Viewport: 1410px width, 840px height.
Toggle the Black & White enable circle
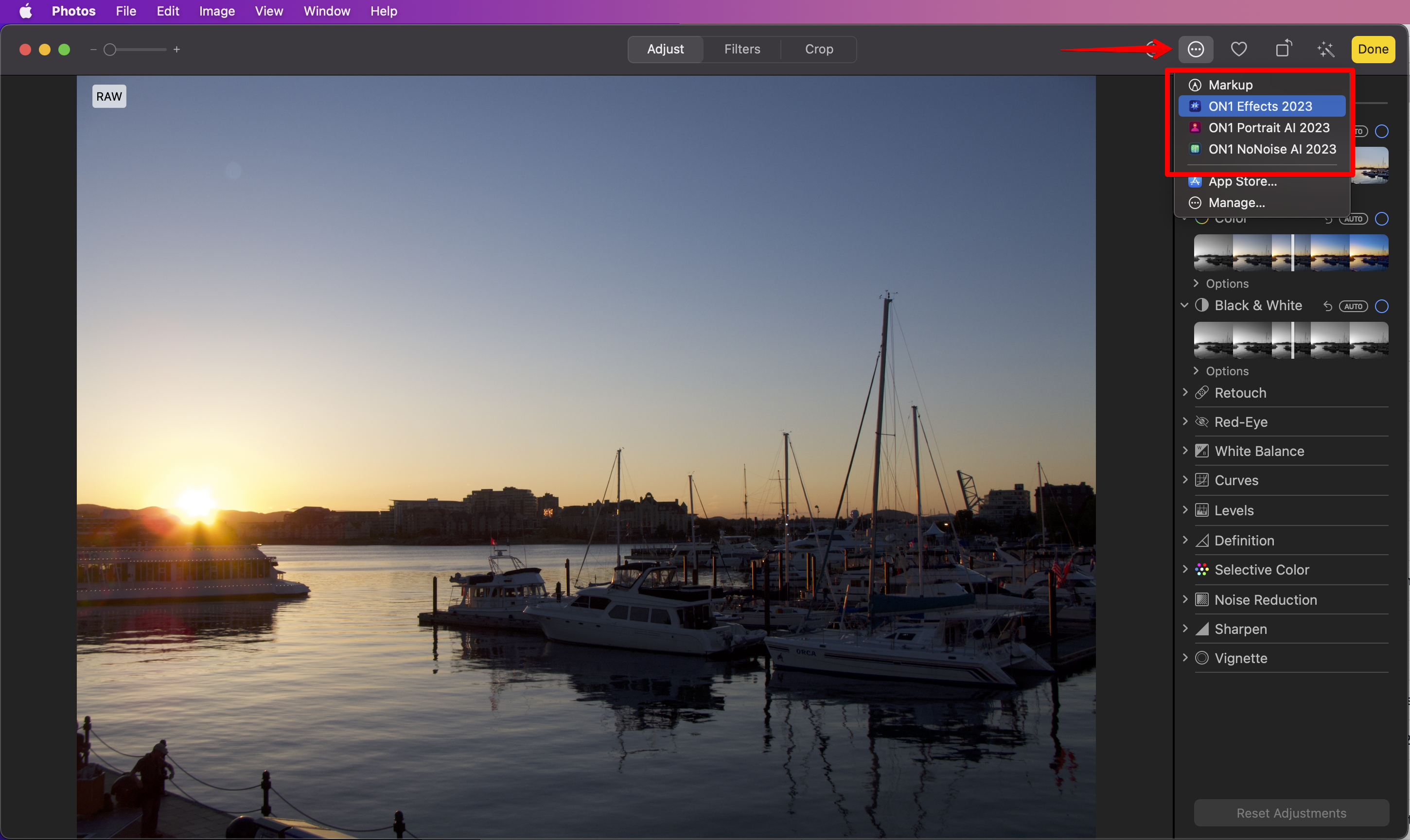tap(1382, 306)
